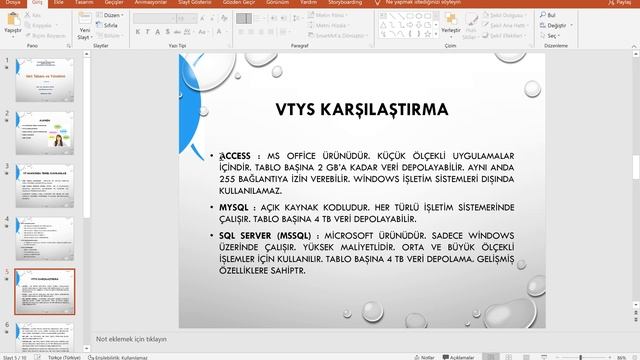Switch to the Gözden Geçir tab
640x360 pixels.
click(239, 2)
